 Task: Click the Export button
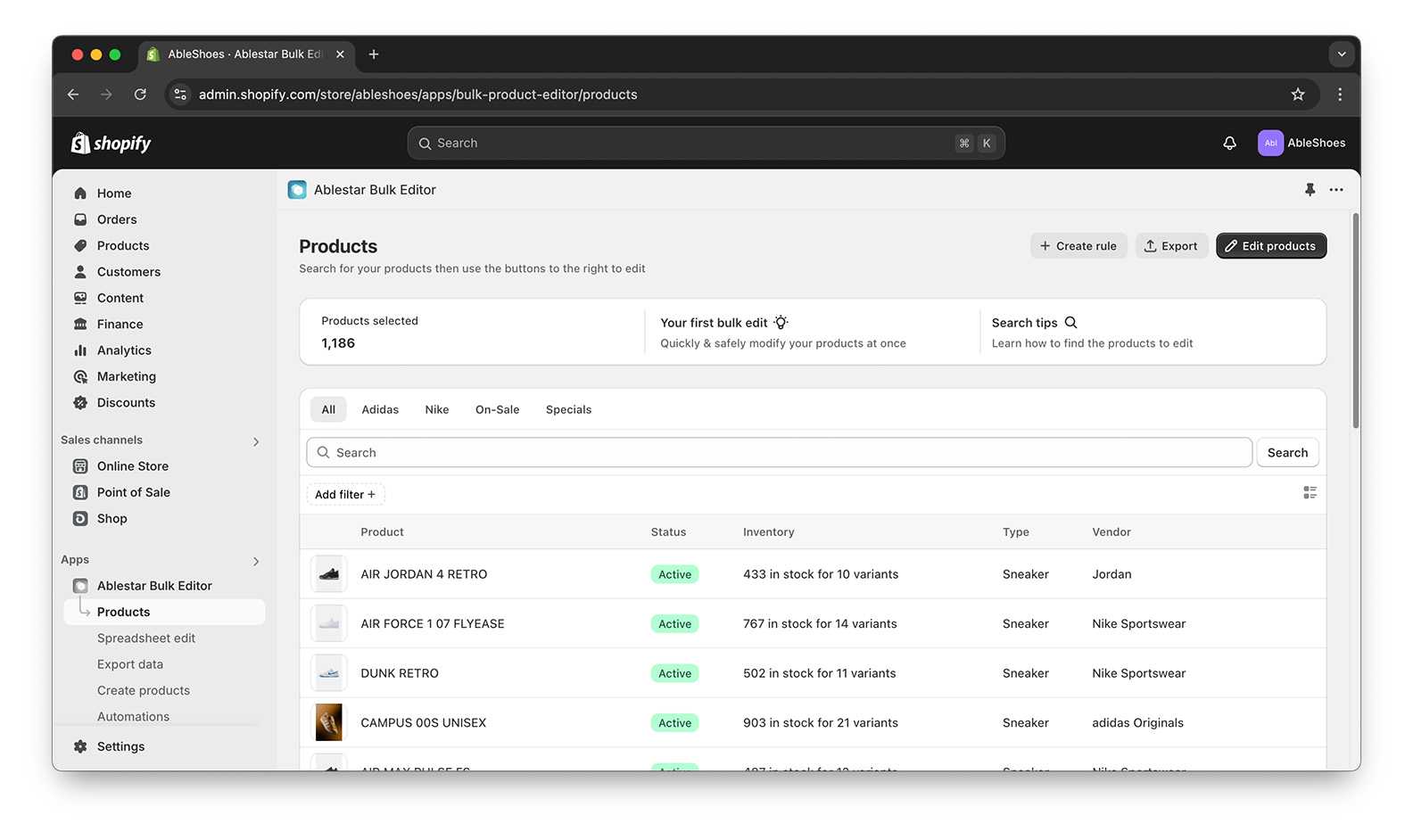click(x=1171, y=246)
